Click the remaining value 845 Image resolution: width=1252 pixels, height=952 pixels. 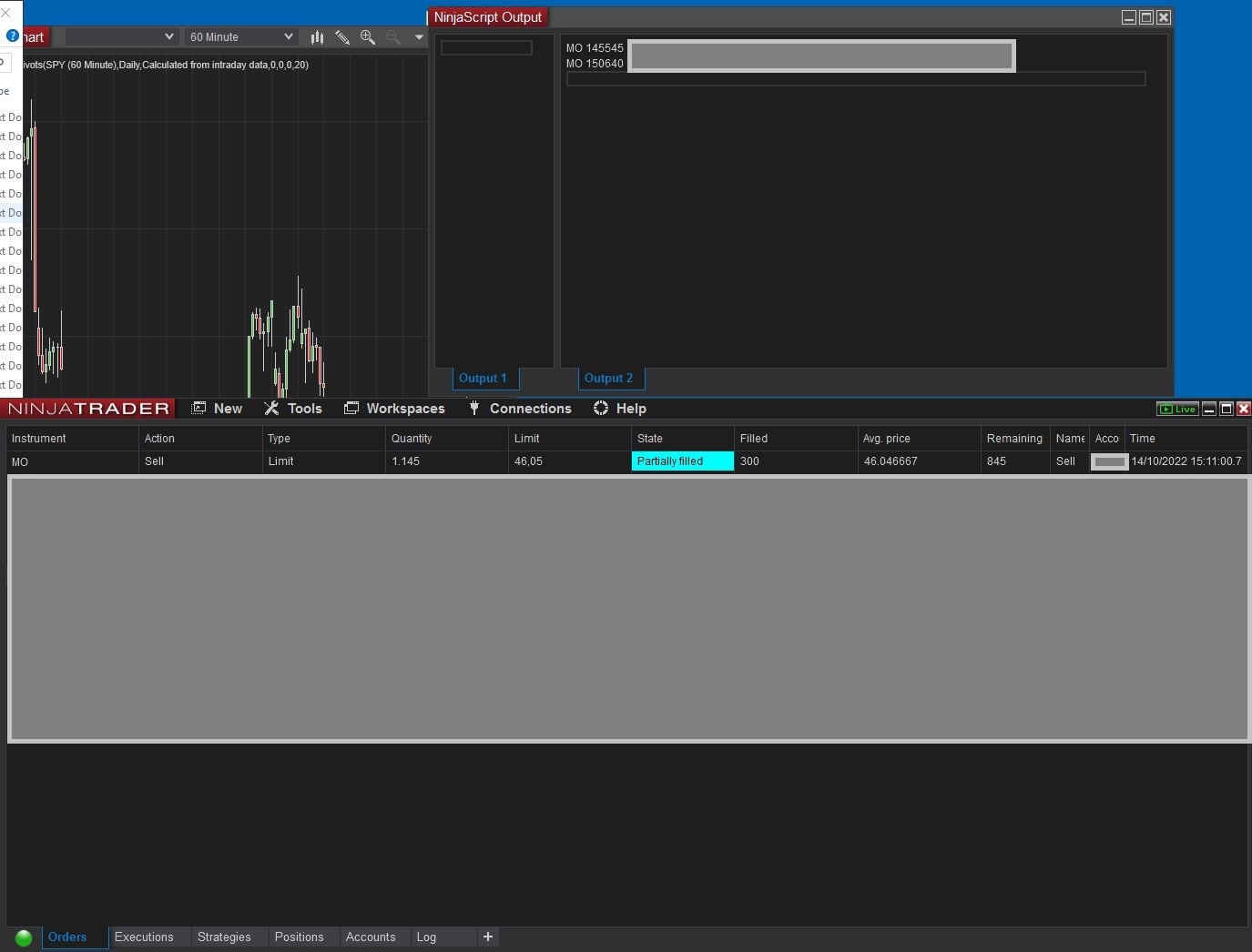pos(1016,461)
